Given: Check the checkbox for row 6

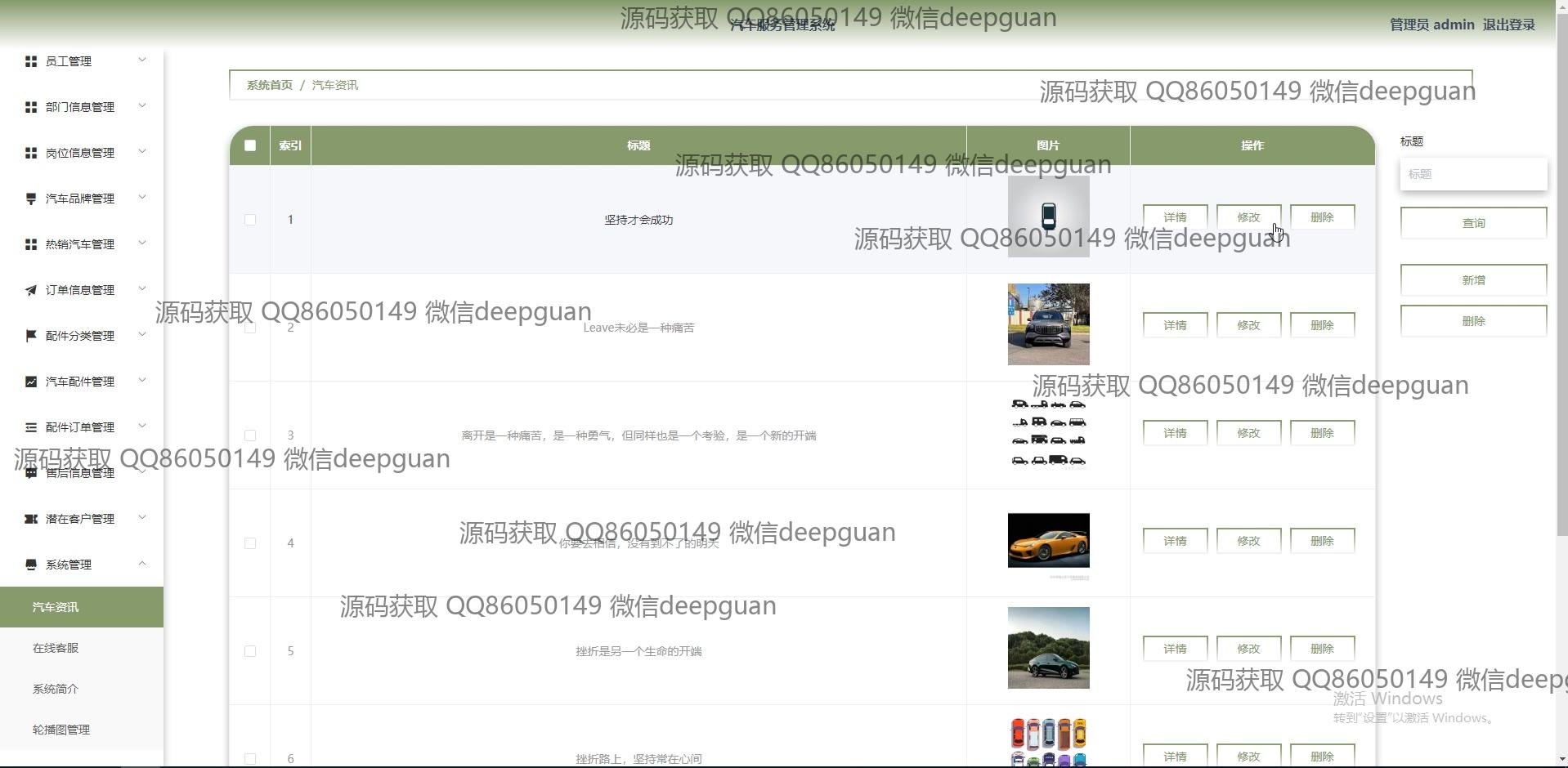Looking at the screenshot, I should tap(250, 759).
